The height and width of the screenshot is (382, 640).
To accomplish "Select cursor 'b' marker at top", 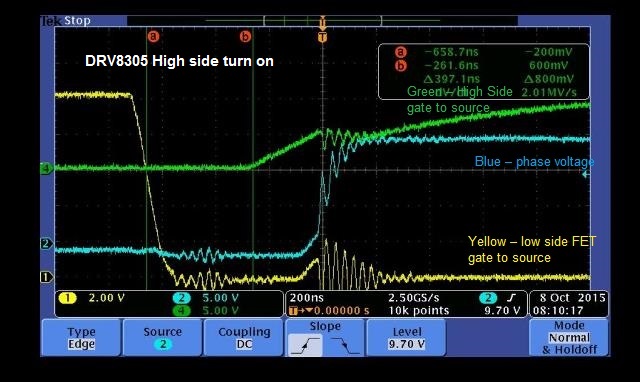I will coord(245,37).
